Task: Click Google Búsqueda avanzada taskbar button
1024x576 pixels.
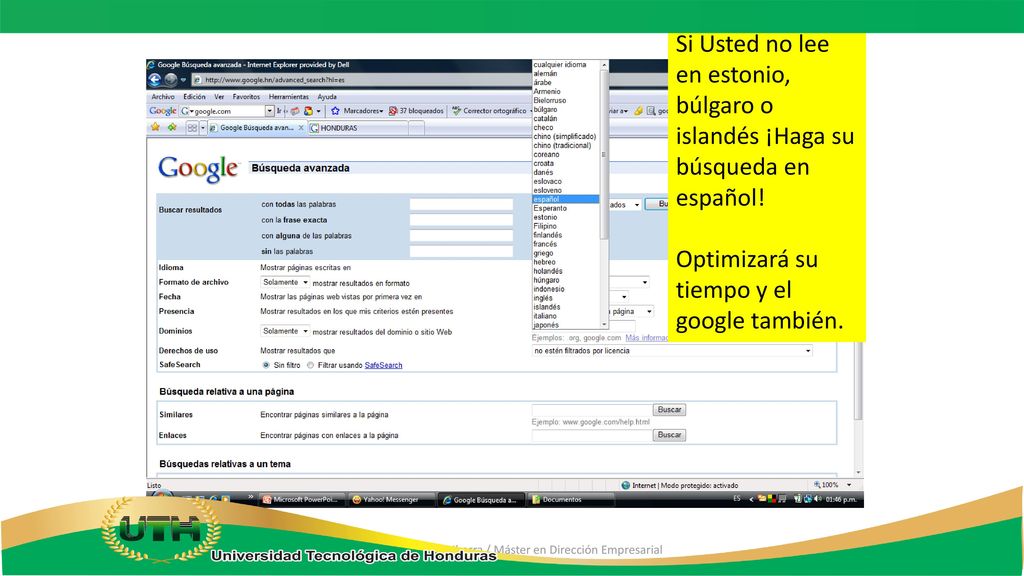Action: pyautogui.click(x=481, y=500)
